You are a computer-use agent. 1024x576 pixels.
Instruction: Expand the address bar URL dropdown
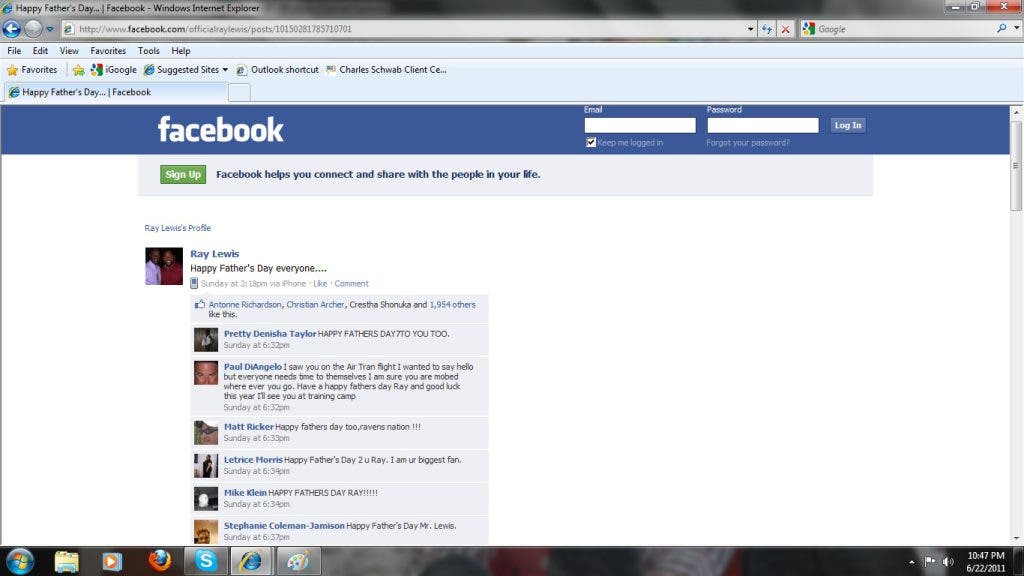750,29
